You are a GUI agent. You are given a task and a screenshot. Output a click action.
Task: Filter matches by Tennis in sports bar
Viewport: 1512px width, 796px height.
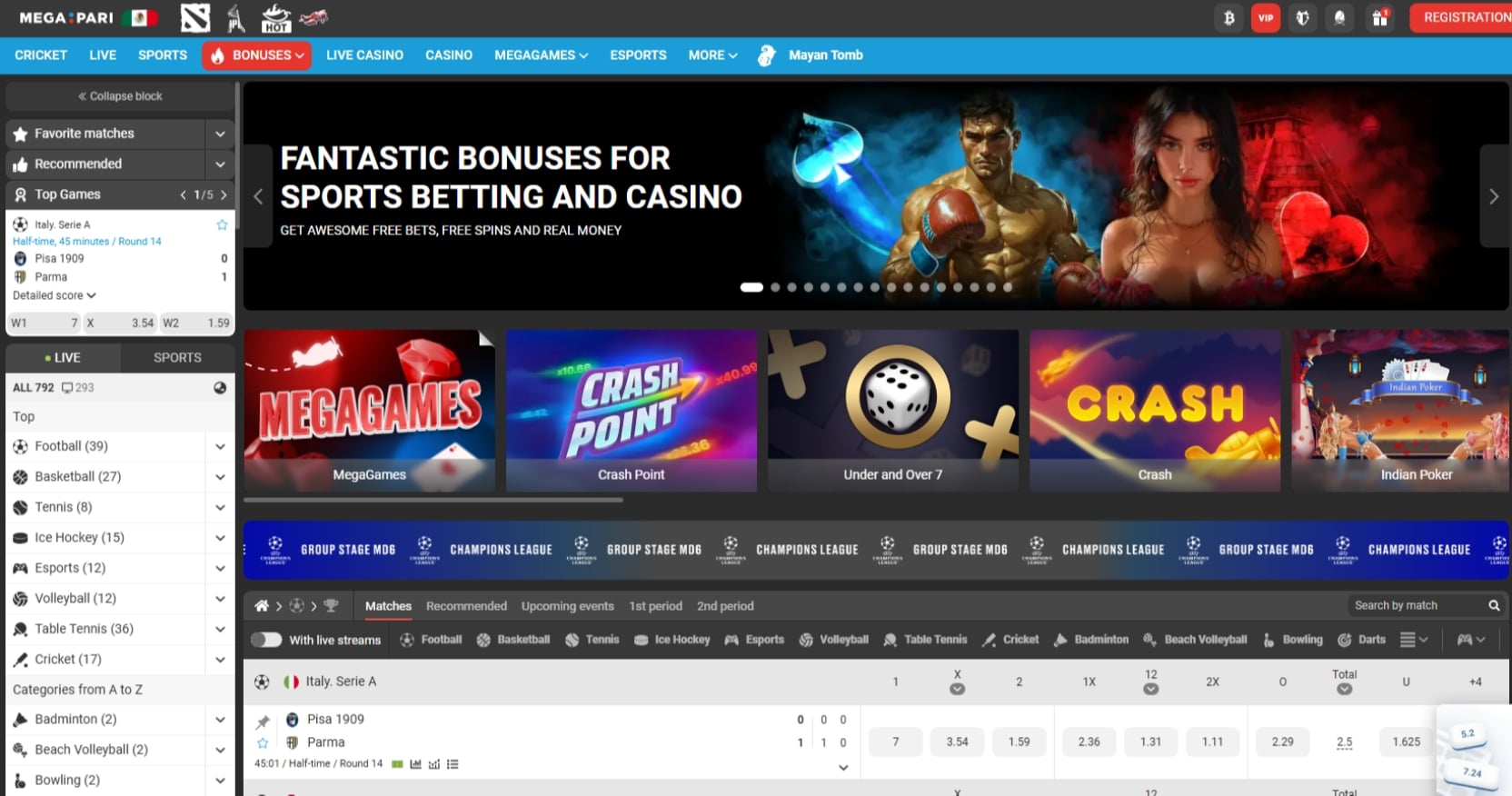click(x=592, y=640)
